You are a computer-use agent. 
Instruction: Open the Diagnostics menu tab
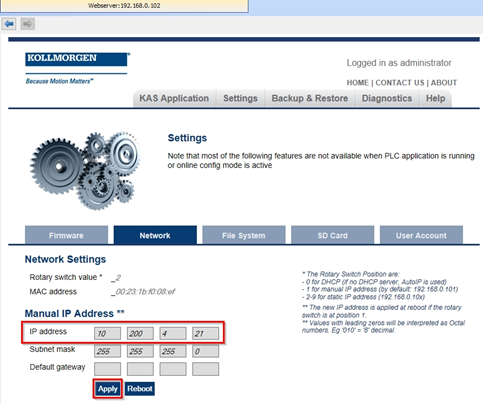click(x=387, y=99)
